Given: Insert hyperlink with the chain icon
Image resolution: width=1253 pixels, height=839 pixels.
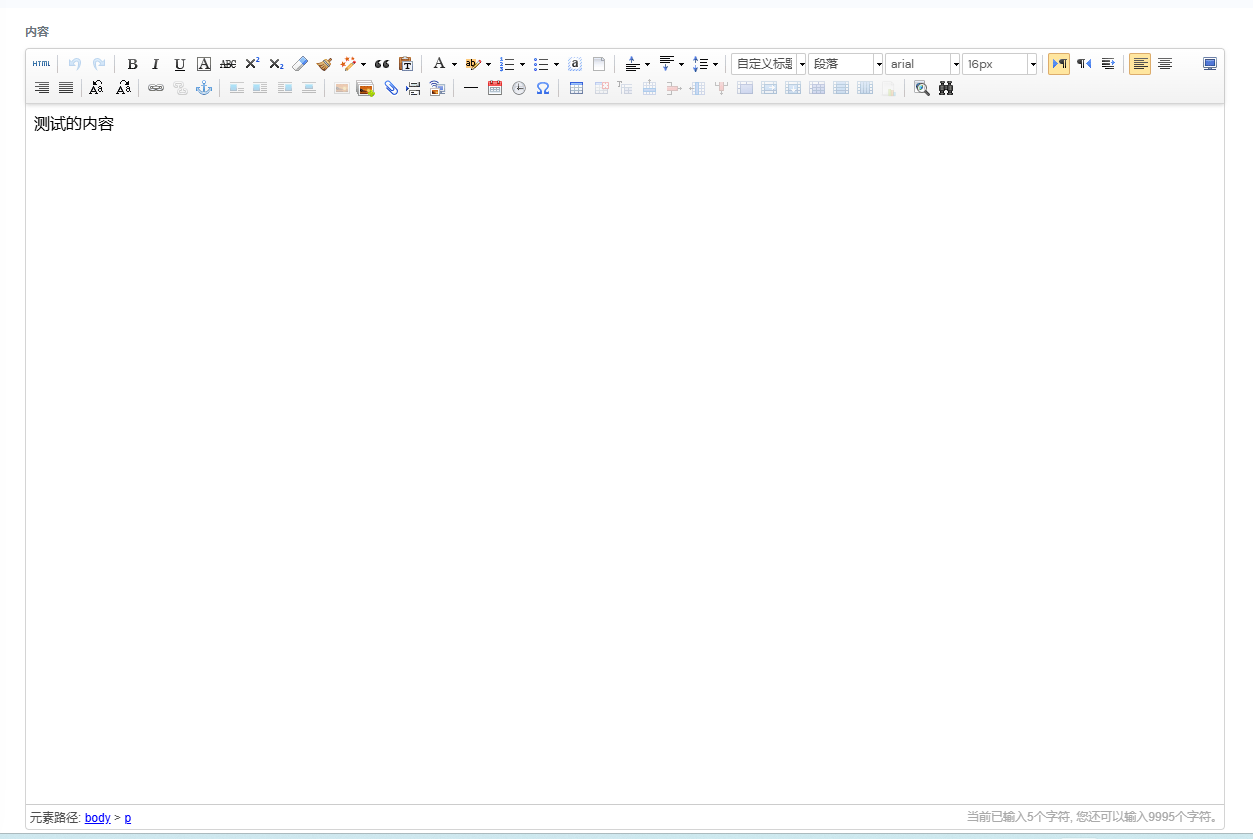Looking at the screenshot, I should click(156, 88).
